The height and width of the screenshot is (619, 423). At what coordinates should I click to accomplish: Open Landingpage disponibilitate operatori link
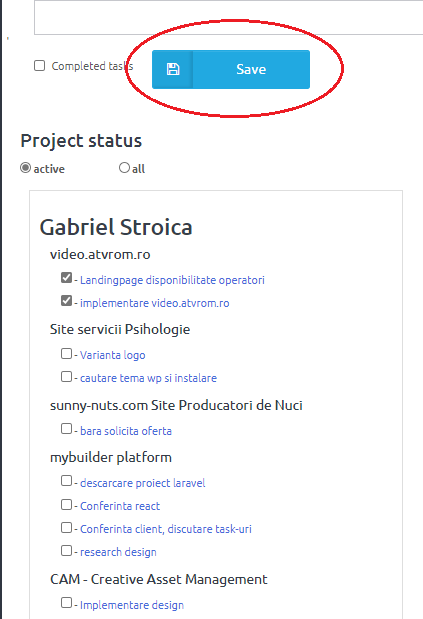172,280
